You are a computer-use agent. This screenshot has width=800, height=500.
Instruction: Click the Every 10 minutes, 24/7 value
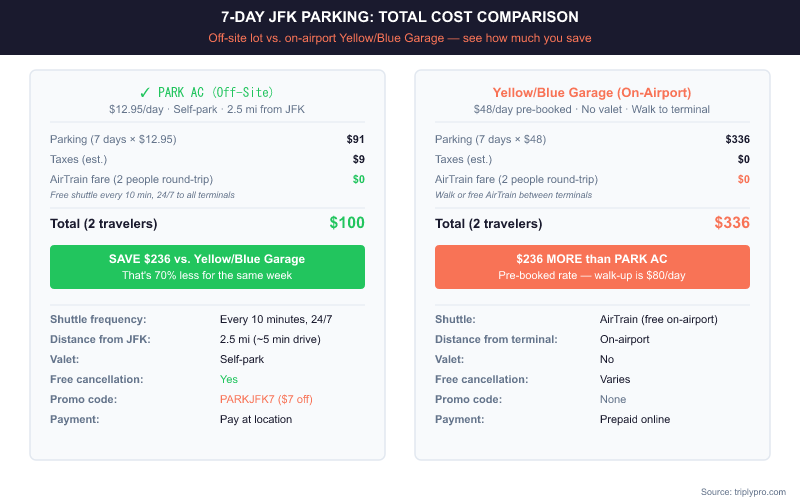pyautogui.click(x=276, y=319)
